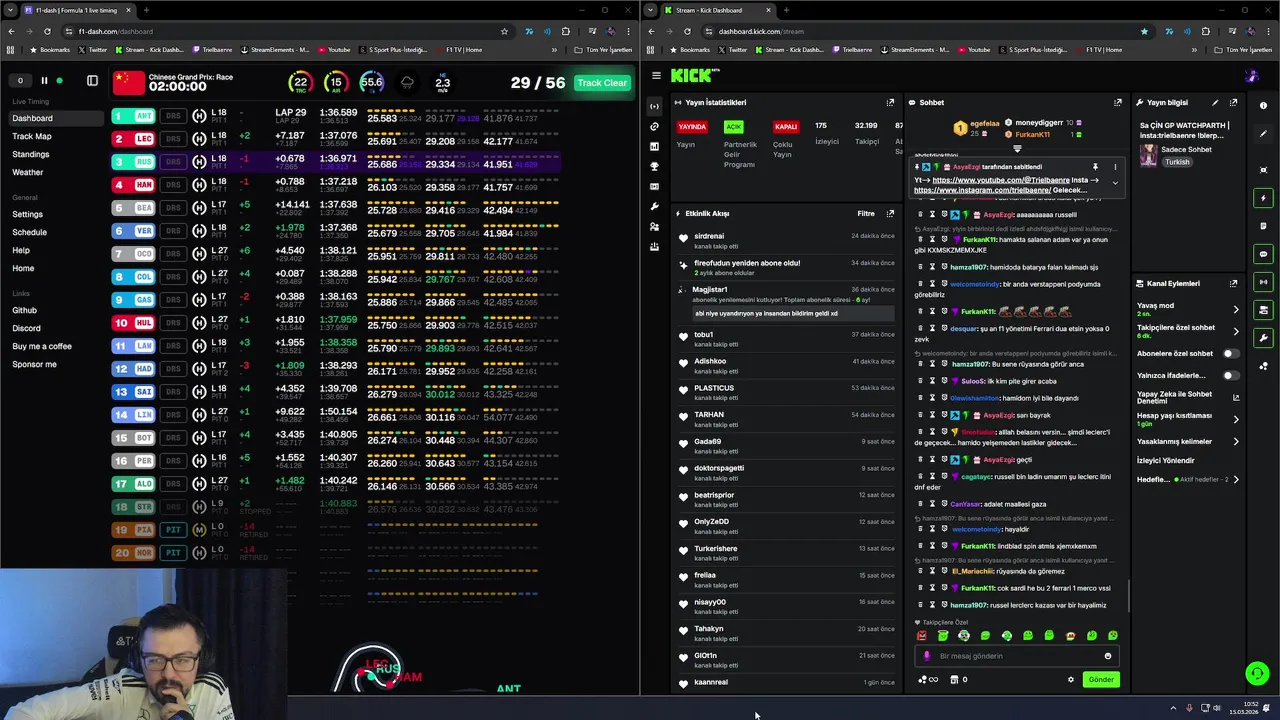Click the Kick support headset button
Viewport: 1280px width, 720px height.
click(1257, 674)
